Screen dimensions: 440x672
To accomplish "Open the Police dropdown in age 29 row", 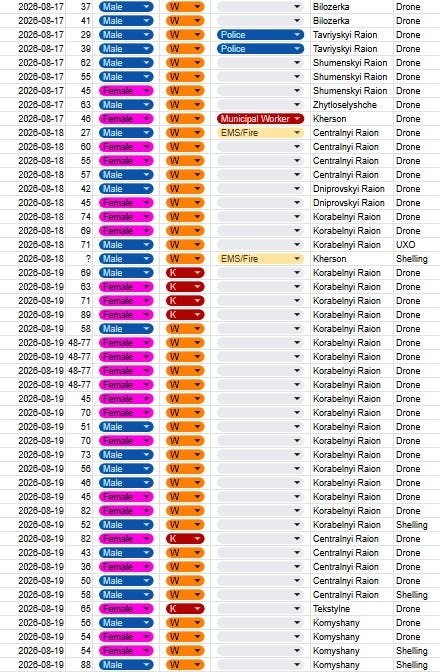I will (260, 35).
